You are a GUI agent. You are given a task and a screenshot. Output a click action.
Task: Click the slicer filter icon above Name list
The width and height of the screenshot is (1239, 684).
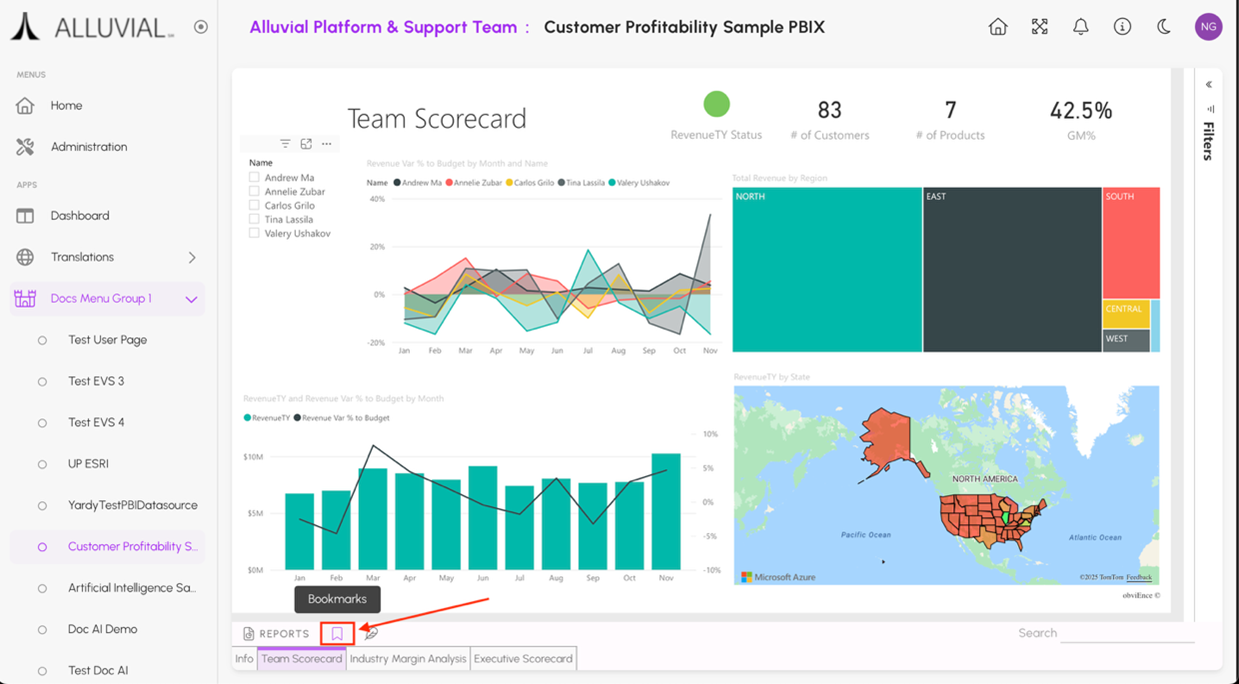(285, 144)
